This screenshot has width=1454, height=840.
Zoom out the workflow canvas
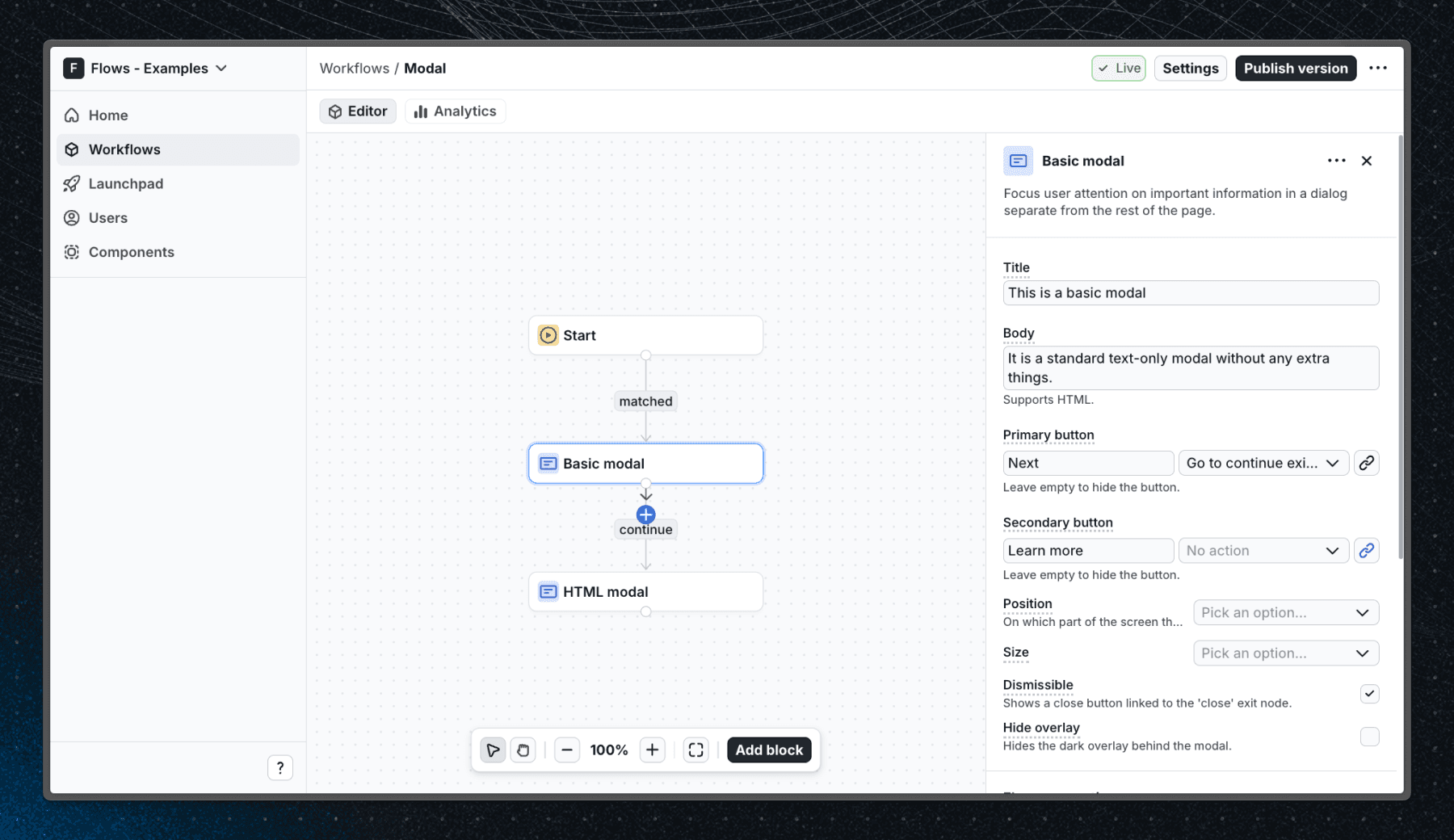click(567, 750)
